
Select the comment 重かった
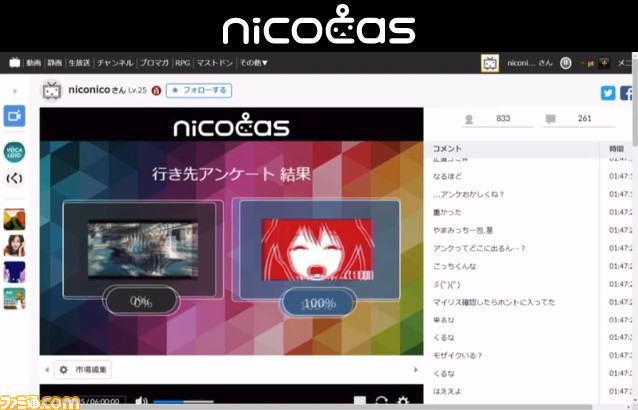447,212
